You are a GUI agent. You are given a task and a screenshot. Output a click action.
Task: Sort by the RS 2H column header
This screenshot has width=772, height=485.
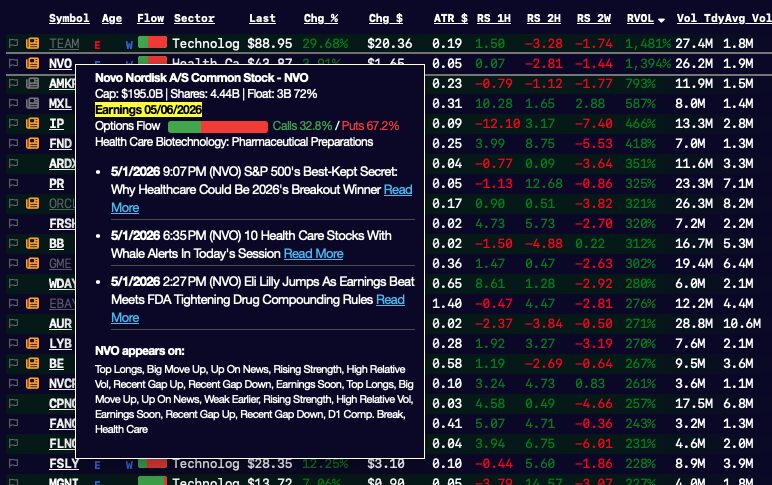click(544, 18)
